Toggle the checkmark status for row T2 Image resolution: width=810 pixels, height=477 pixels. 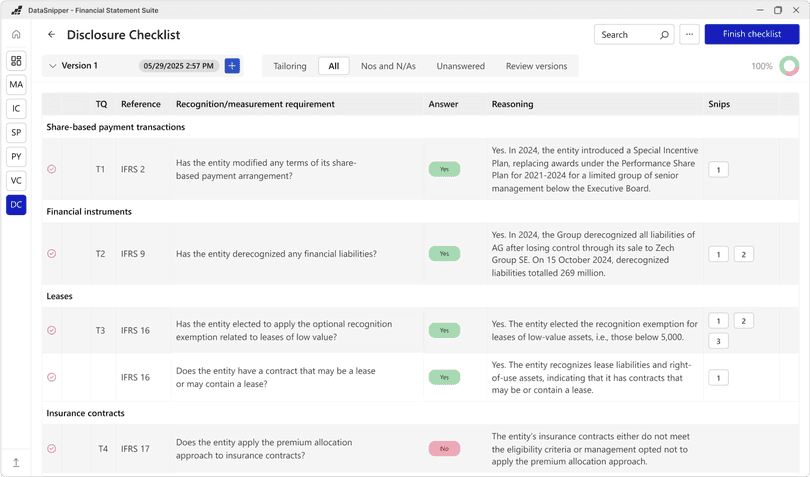52,254
